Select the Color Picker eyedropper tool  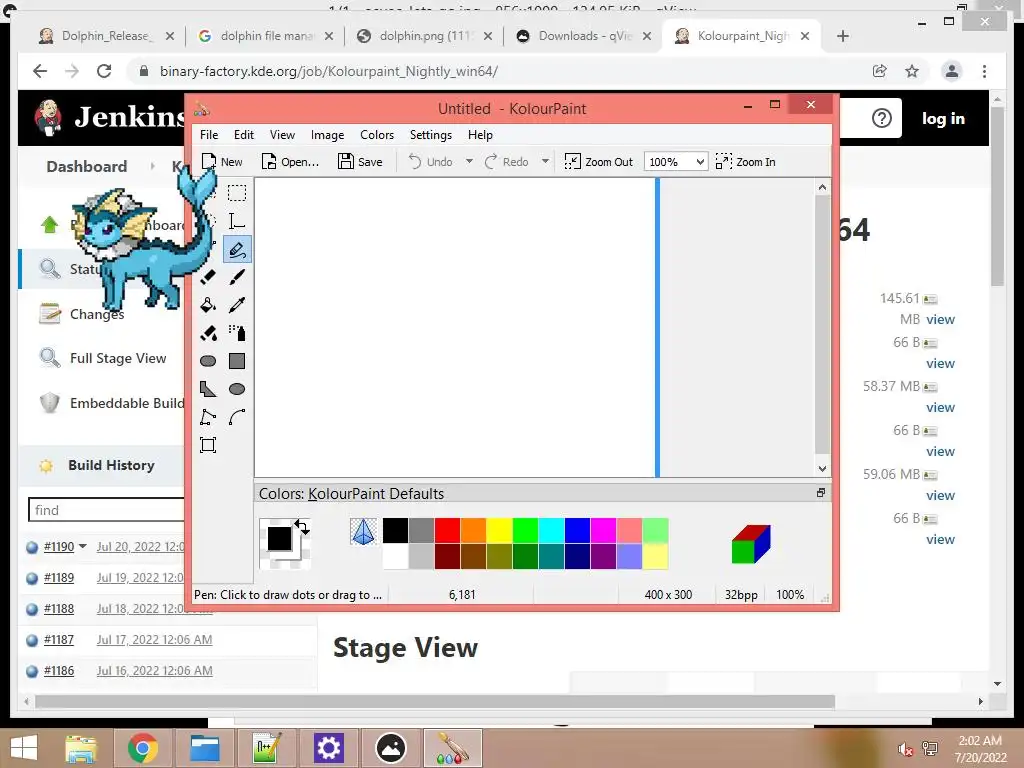tap(236, 305)
